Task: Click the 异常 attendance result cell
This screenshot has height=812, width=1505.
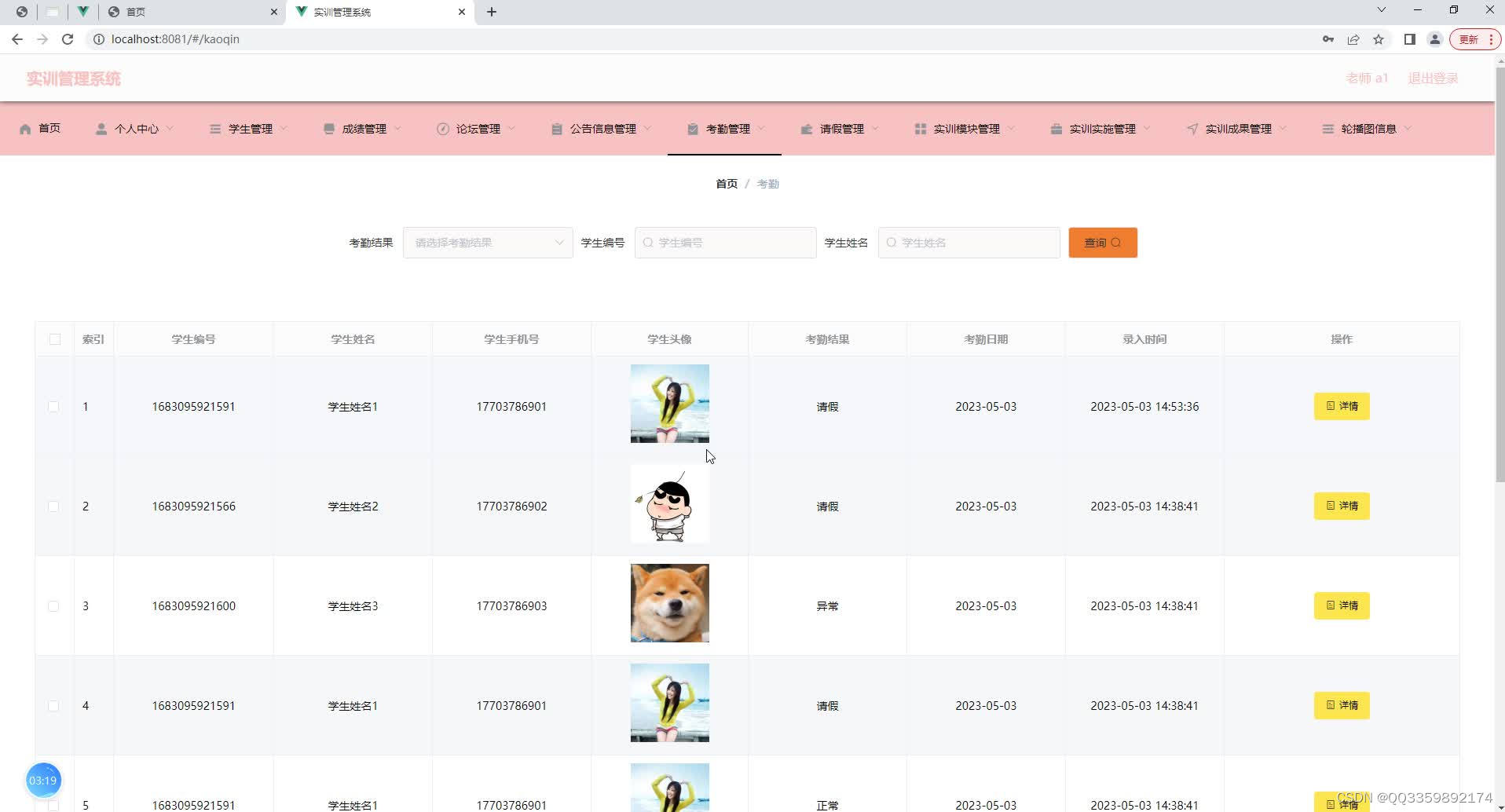Action: click(827, 606)
